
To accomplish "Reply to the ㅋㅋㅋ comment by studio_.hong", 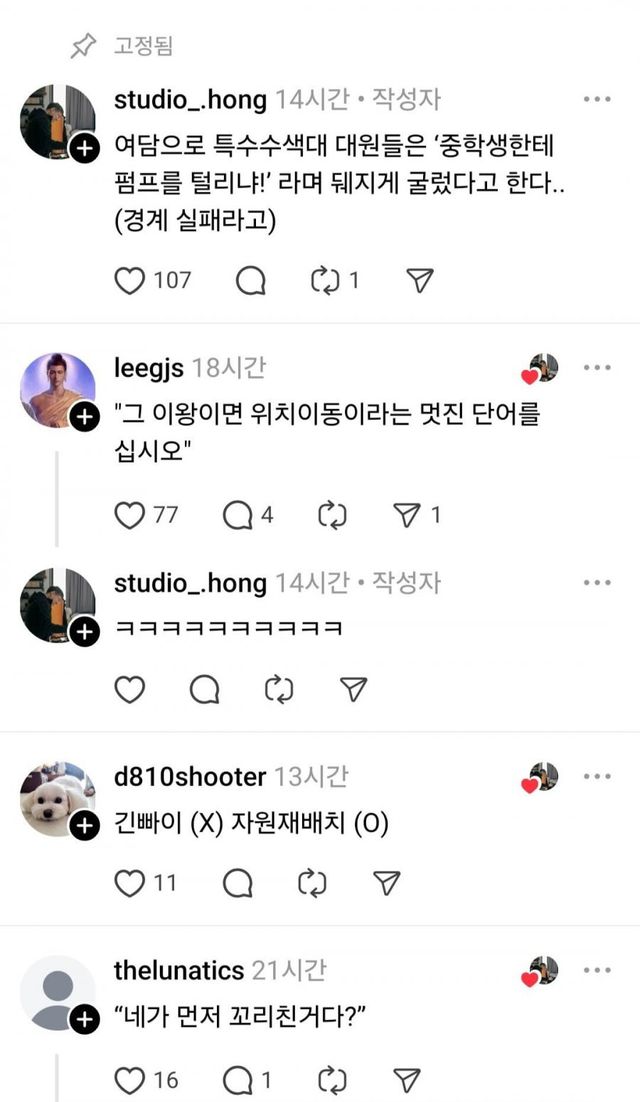I will tap(204, 689).
